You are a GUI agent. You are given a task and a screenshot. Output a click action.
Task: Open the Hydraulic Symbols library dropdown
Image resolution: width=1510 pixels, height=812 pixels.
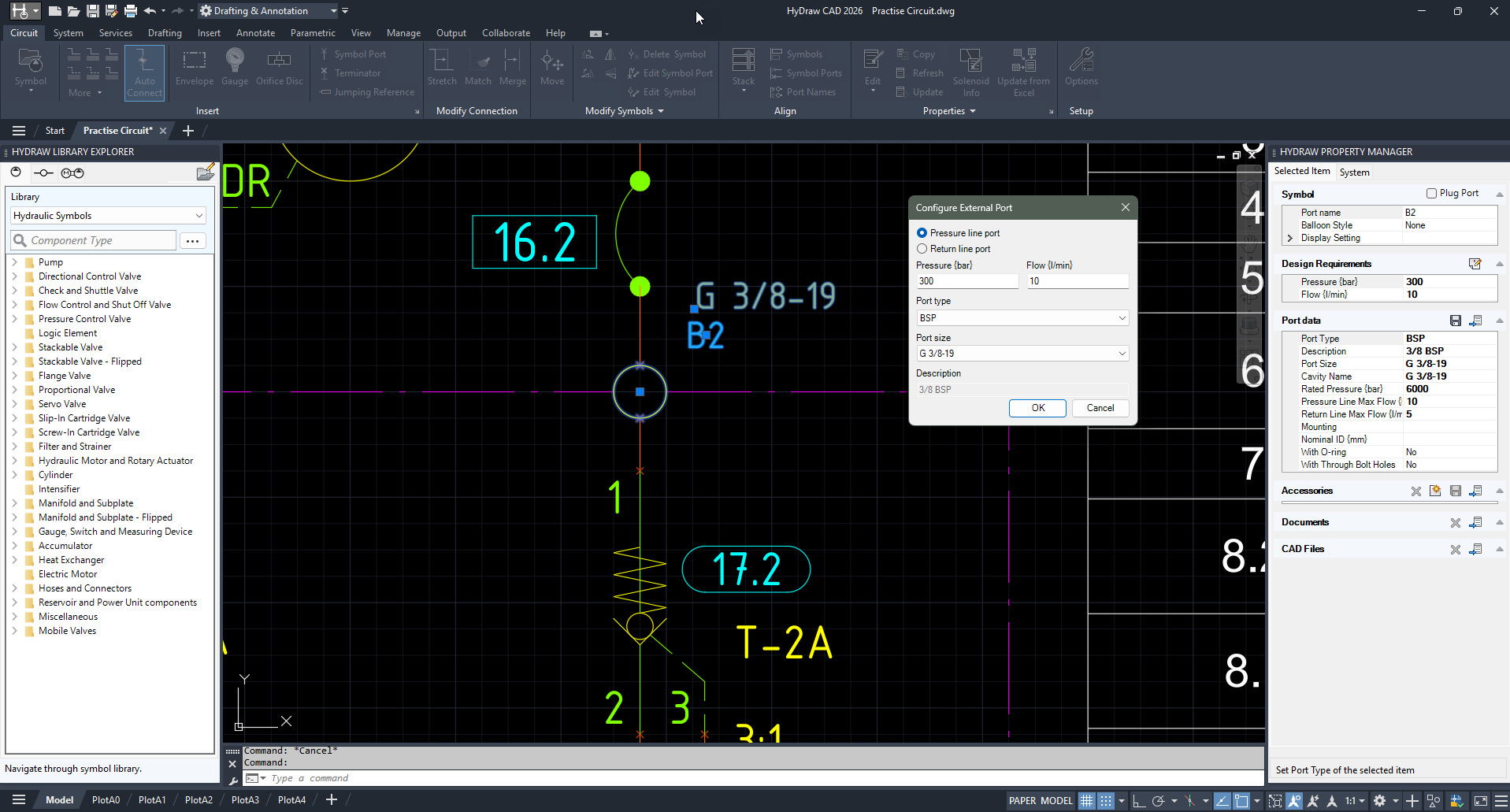point(107,215)
